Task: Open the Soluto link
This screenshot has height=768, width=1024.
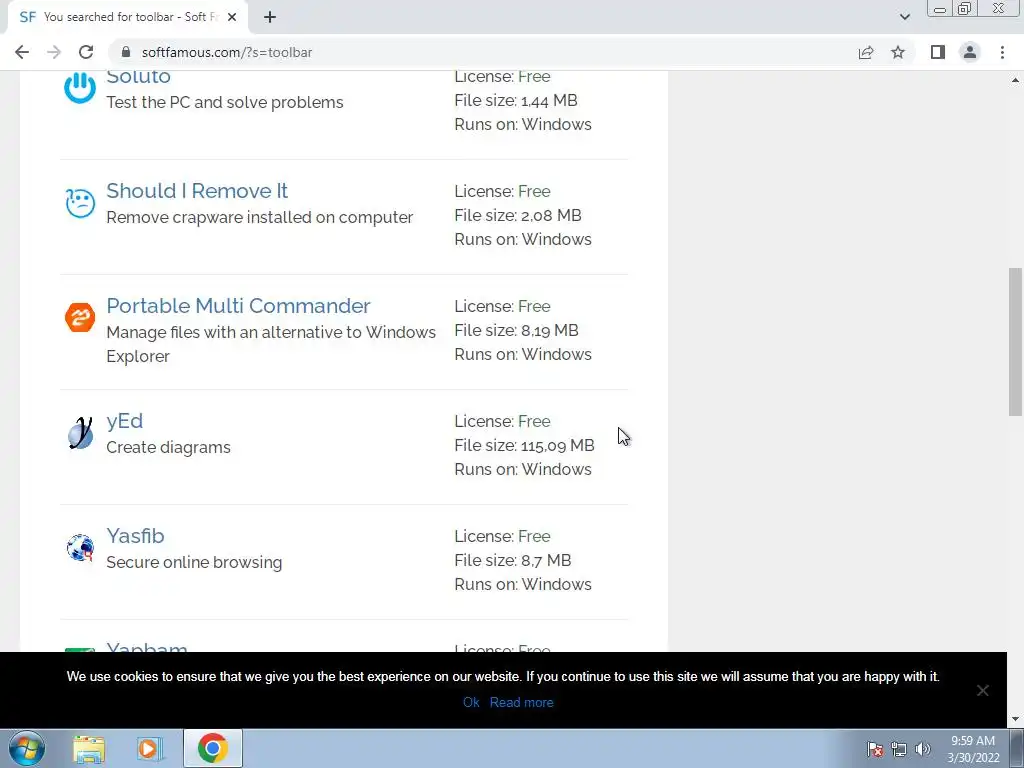Action: (x=138, y=76)
